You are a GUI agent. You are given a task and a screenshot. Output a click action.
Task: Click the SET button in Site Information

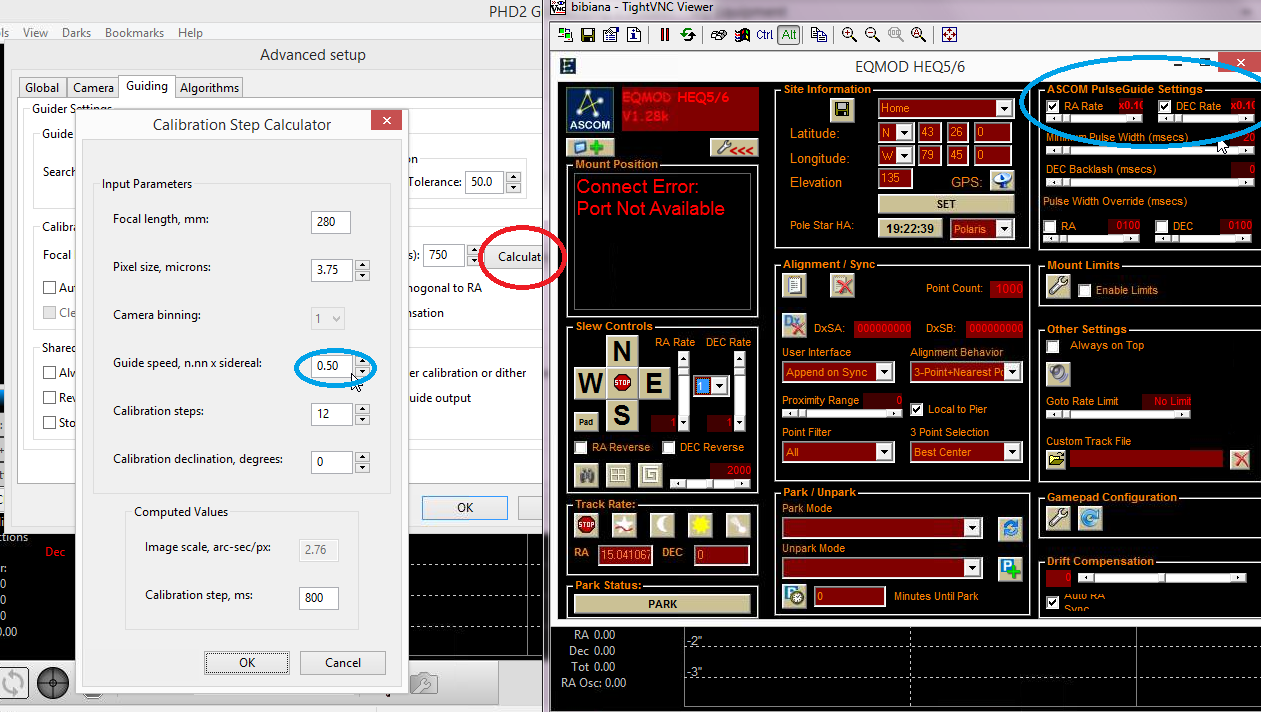click(946, 203)
